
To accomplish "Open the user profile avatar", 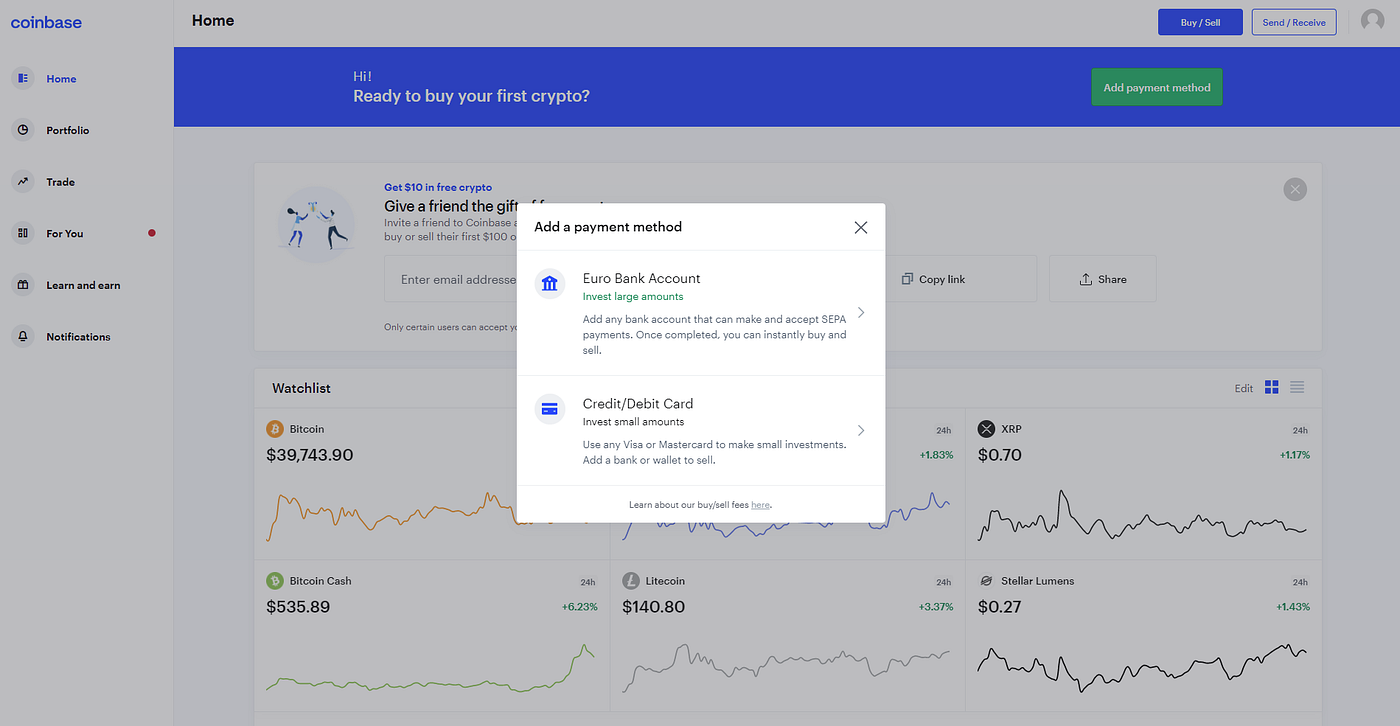I will point(1372,21).
